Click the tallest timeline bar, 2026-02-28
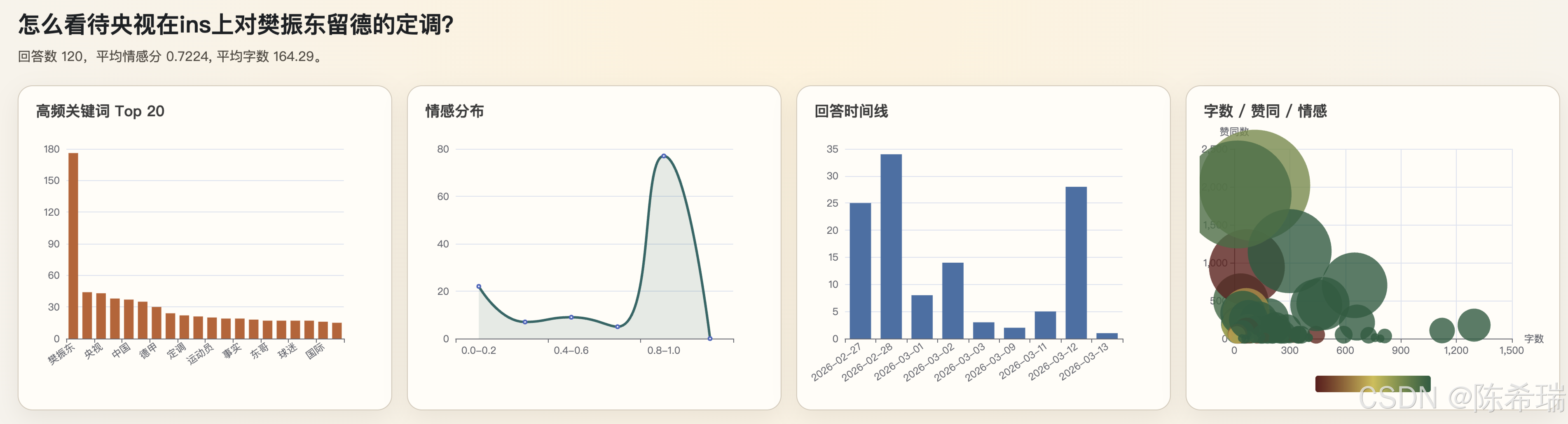Screen dimensions: 1568x424 tap(891, 246)
